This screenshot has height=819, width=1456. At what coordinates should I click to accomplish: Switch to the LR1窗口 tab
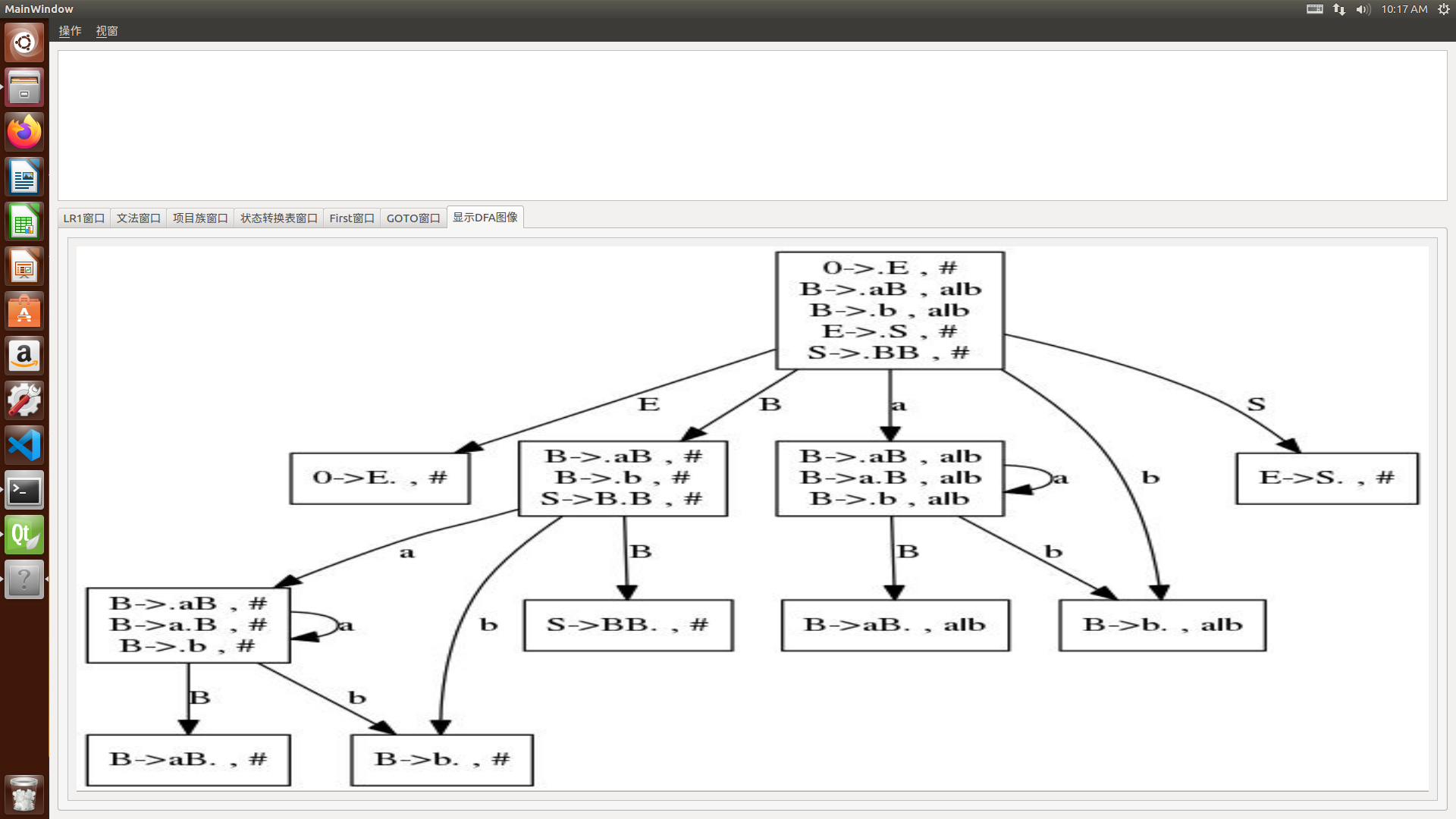(83, 218)
